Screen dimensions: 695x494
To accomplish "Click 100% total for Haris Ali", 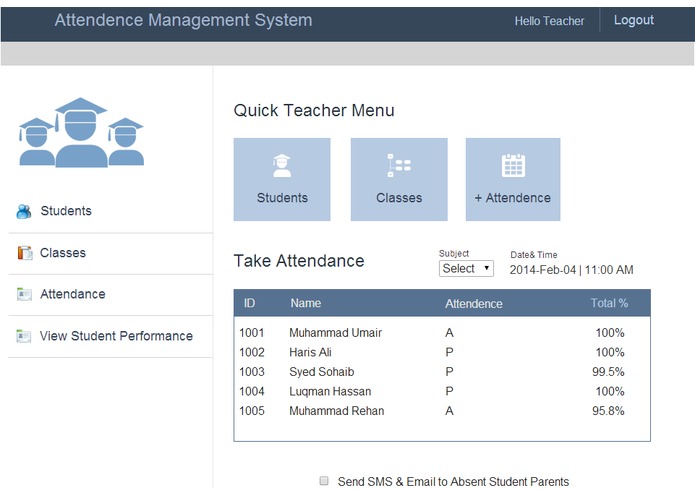I will tap(610, 352).
